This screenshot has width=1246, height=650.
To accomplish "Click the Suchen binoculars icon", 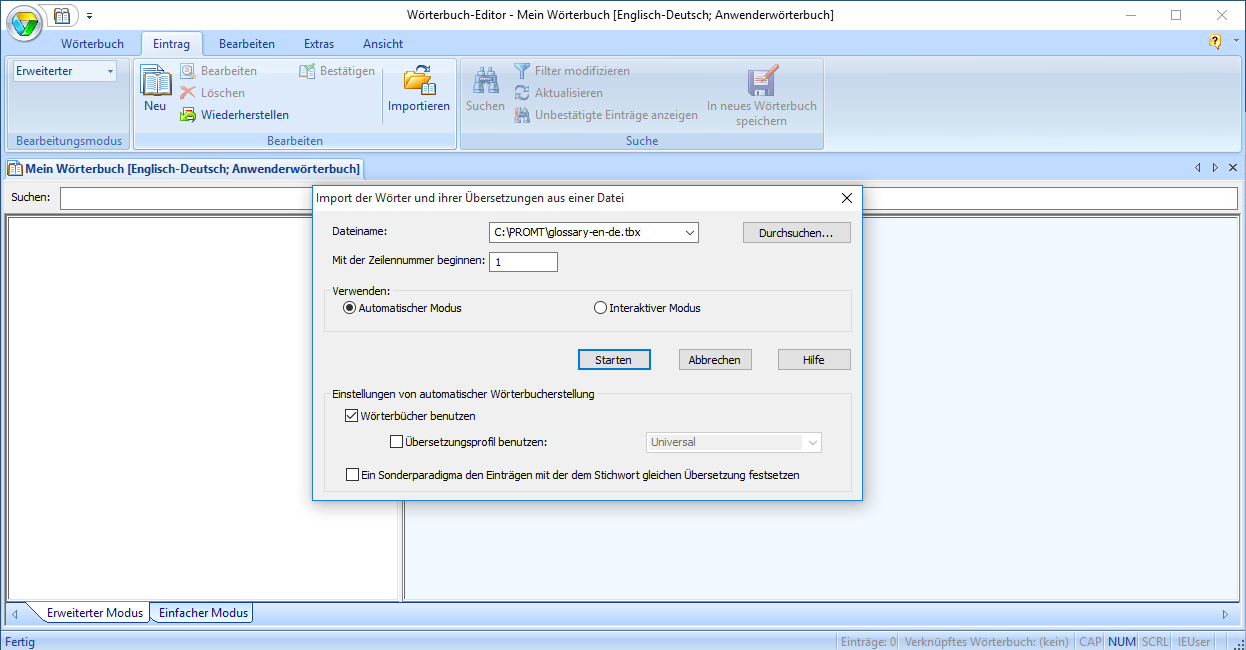I will pos(485,81).
